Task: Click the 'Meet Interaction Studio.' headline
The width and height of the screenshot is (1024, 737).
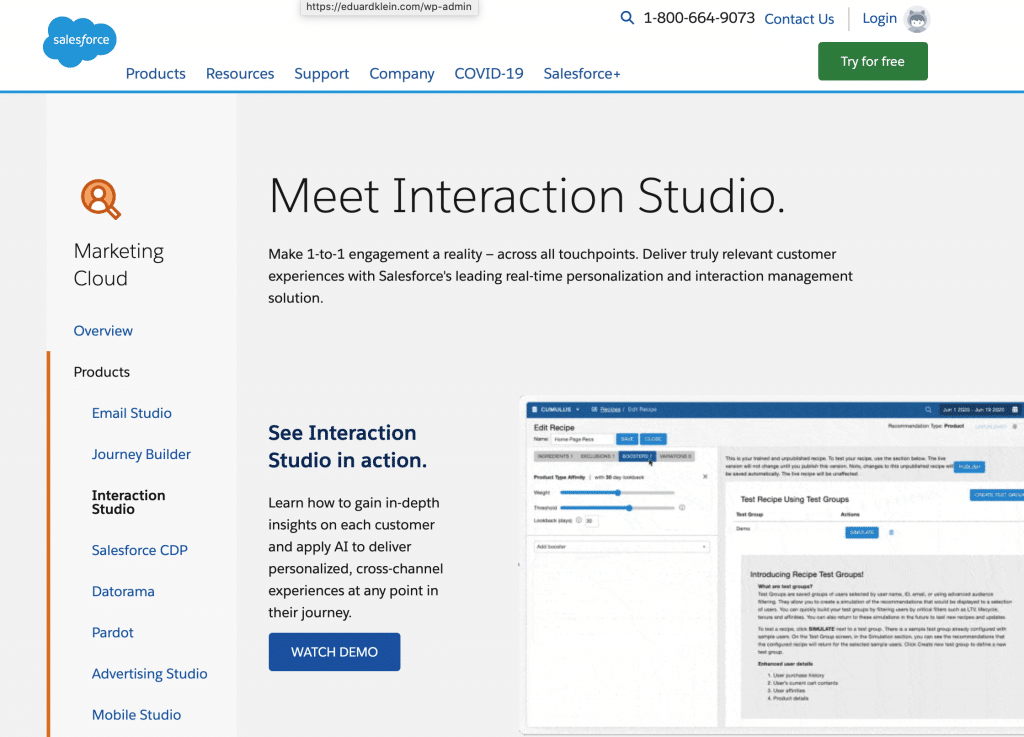Action: [x=526, y=195]
